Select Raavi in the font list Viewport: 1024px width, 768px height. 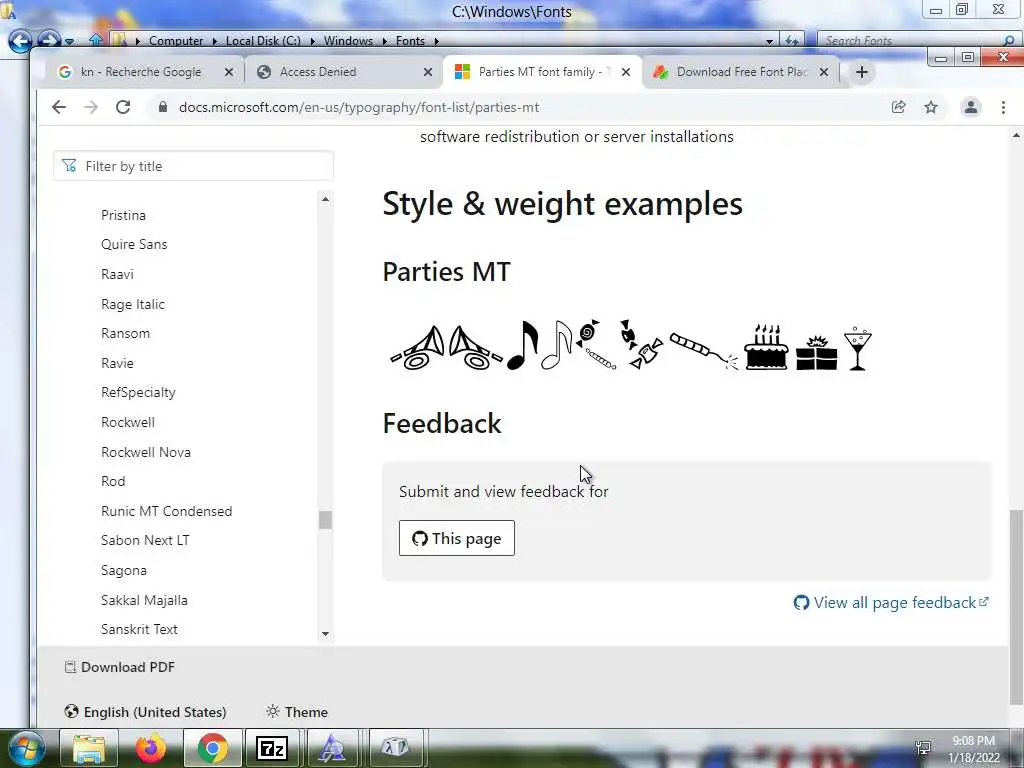pos(117,274)
